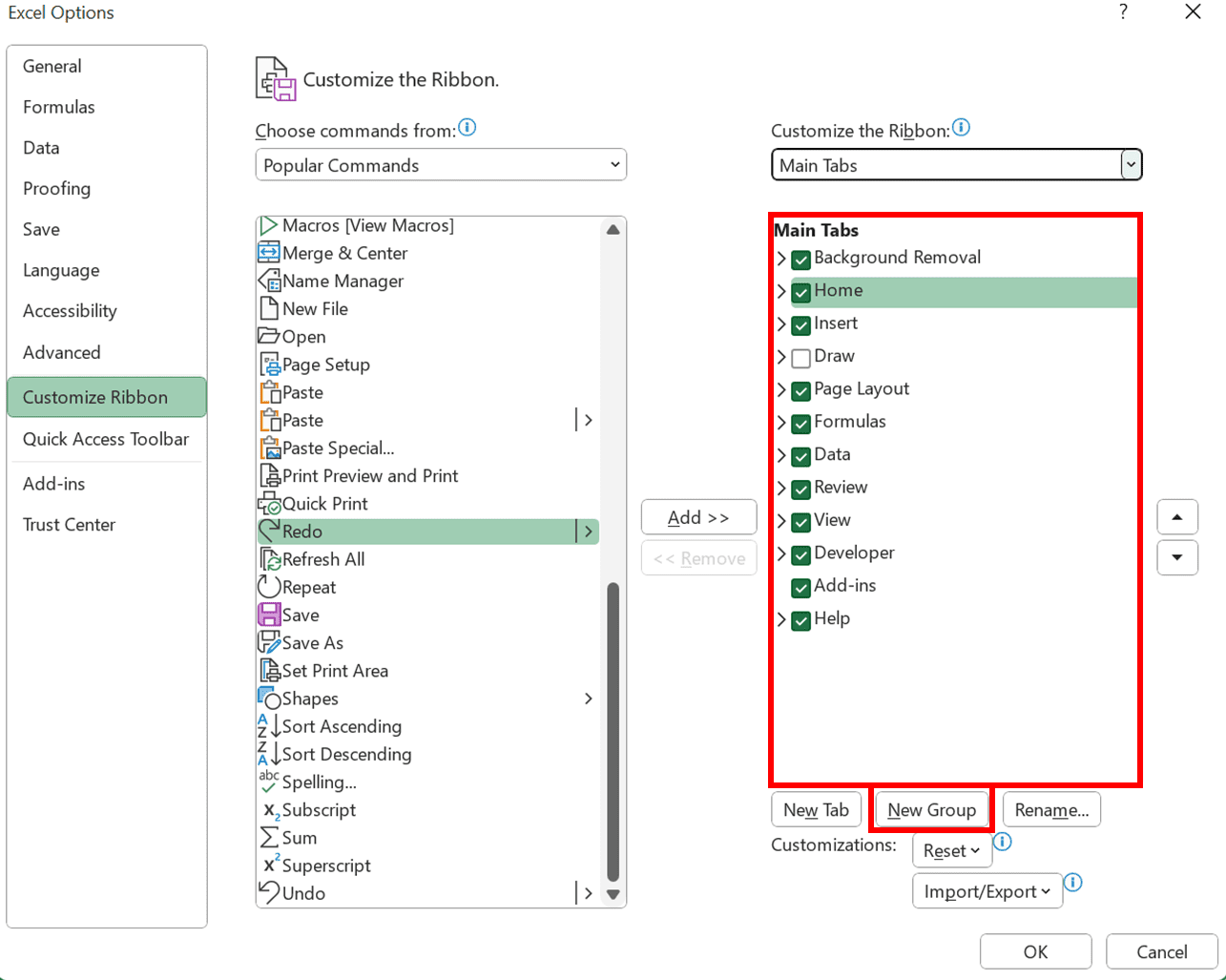Open the Import/Export dropdown
The image size is (1226, 980).
pos(987,891)
